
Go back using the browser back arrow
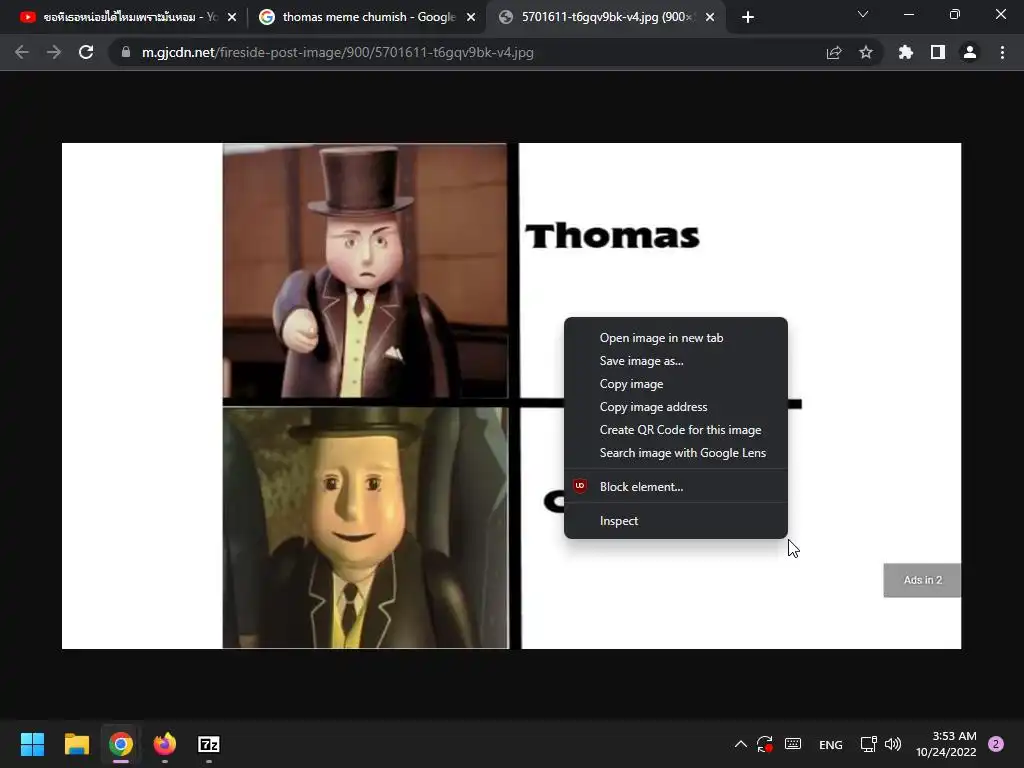(x=22, y=52)
